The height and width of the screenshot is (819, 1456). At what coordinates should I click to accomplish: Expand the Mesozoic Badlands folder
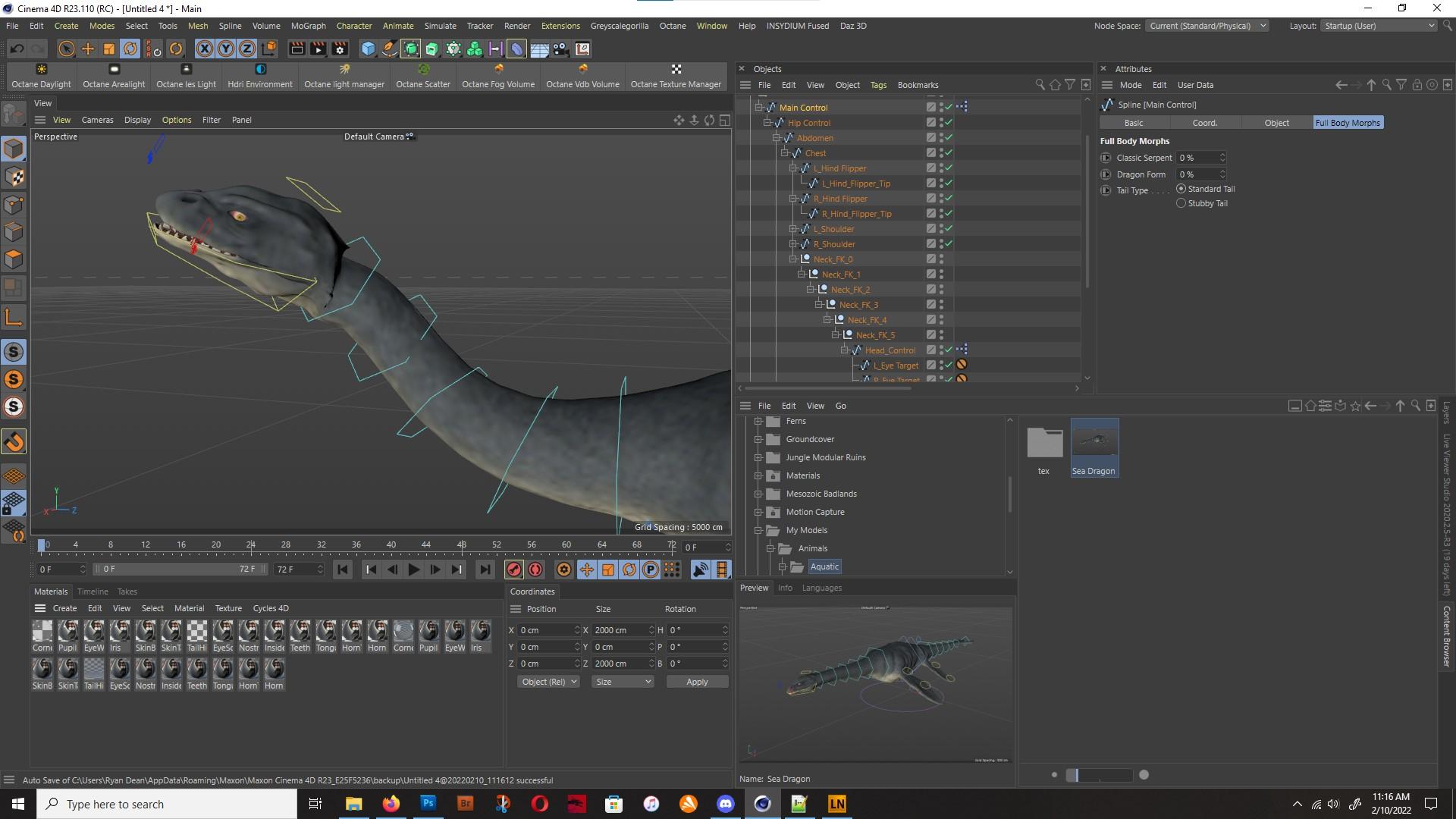(x=758, y=494)
